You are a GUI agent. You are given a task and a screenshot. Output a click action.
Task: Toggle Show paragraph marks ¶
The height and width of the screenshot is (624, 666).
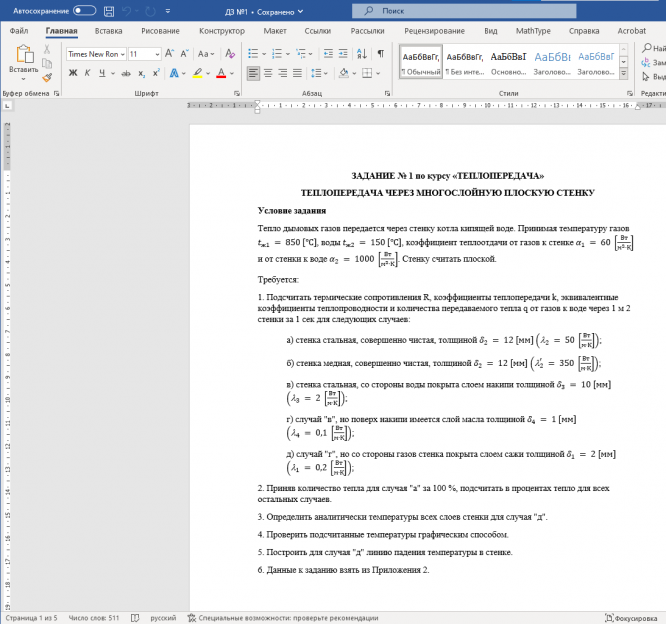[x=381, y=54]
